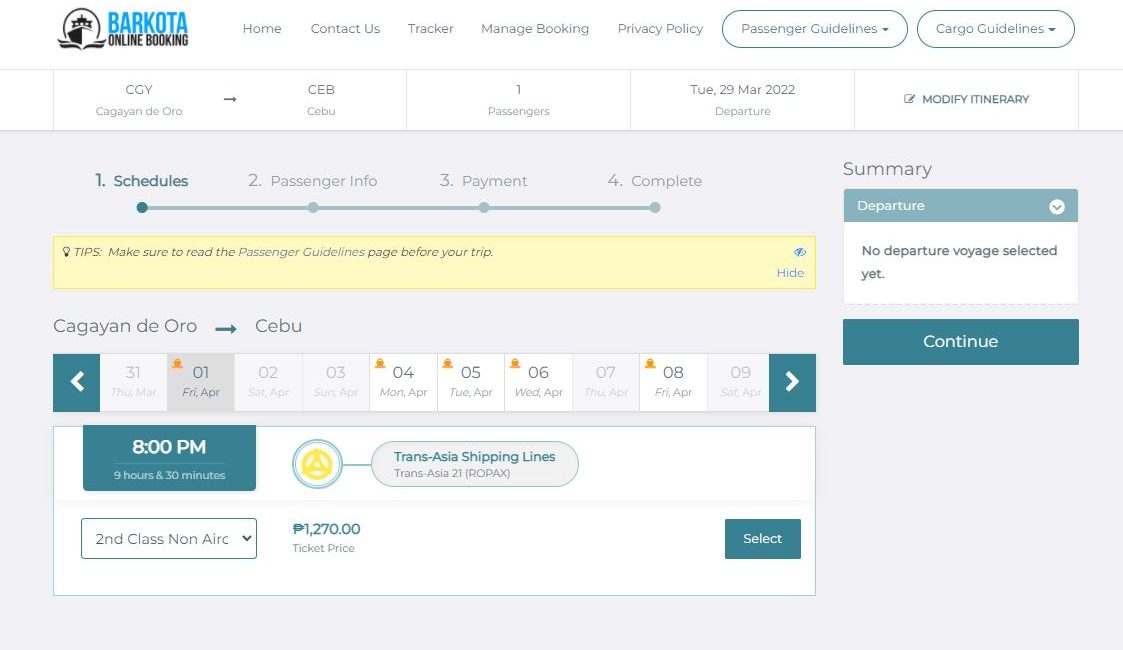Go to previous dates with left arrow
This screenshot has width=1123, height=650.
pyautogui.click(x=77, y=382)
